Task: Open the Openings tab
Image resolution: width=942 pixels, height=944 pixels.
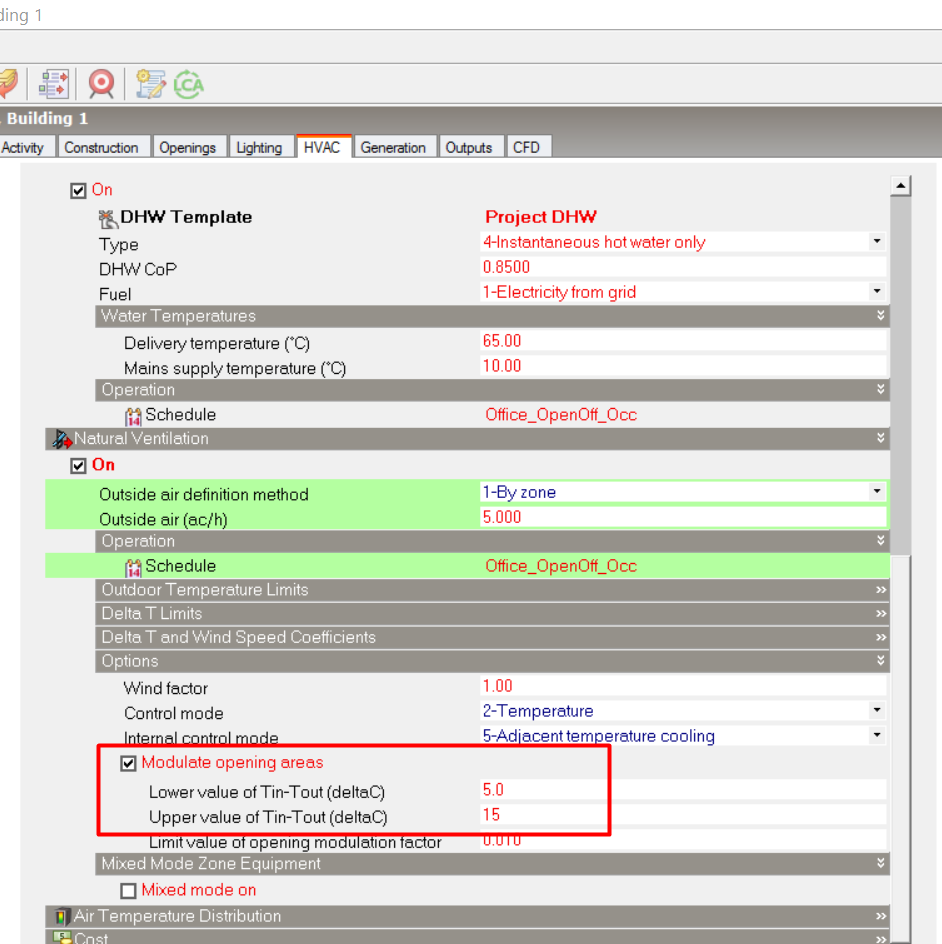Action: coord(188,148)
